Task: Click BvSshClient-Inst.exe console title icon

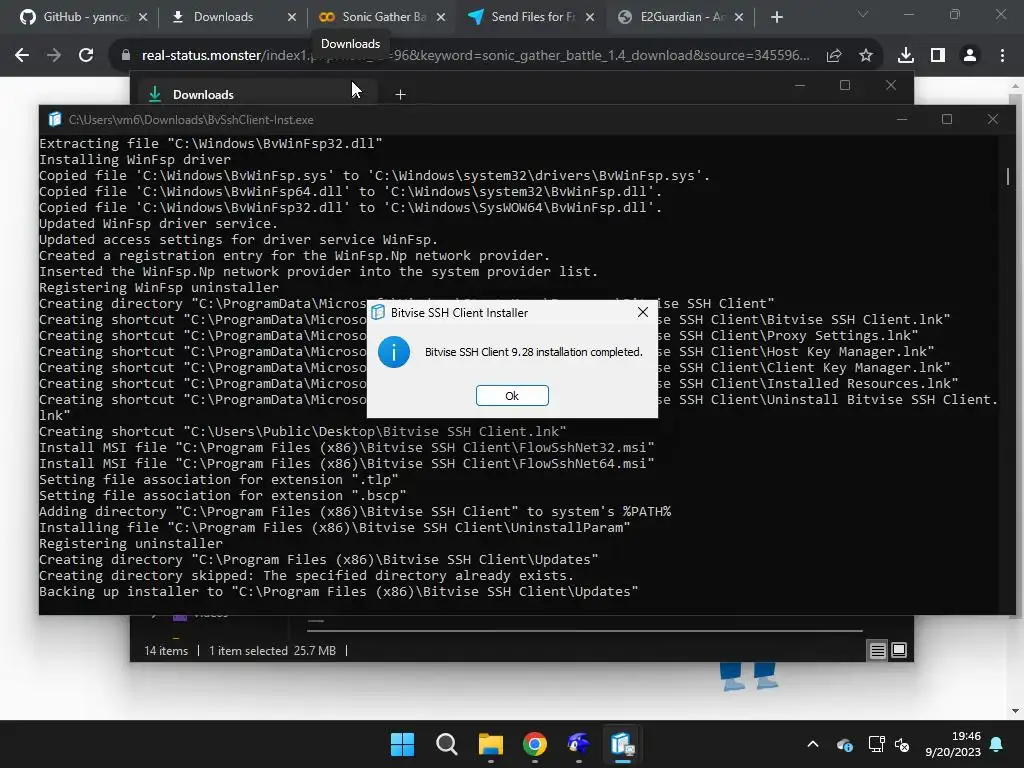Action: 55,120
